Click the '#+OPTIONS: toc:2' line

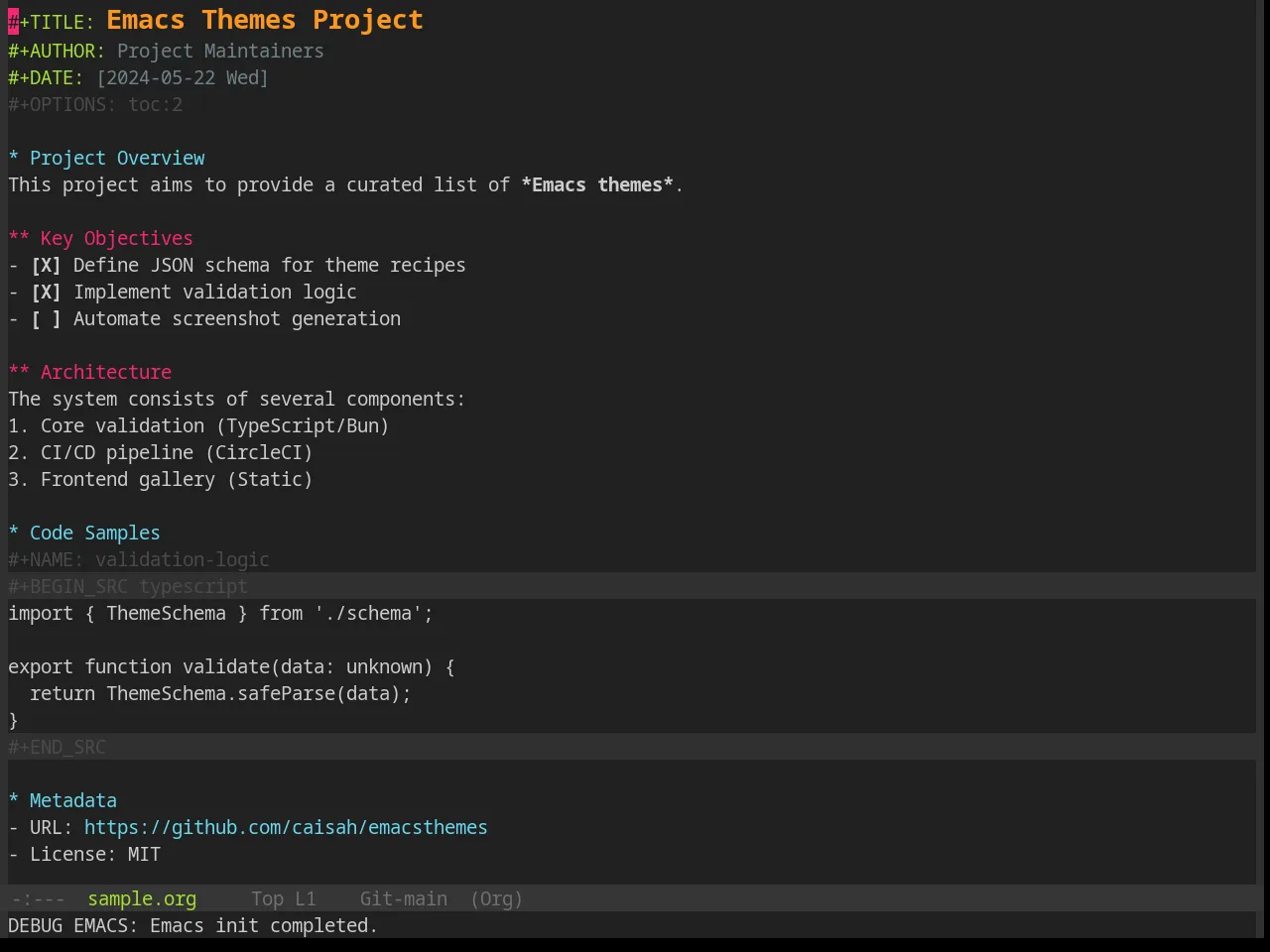[95, 104]
